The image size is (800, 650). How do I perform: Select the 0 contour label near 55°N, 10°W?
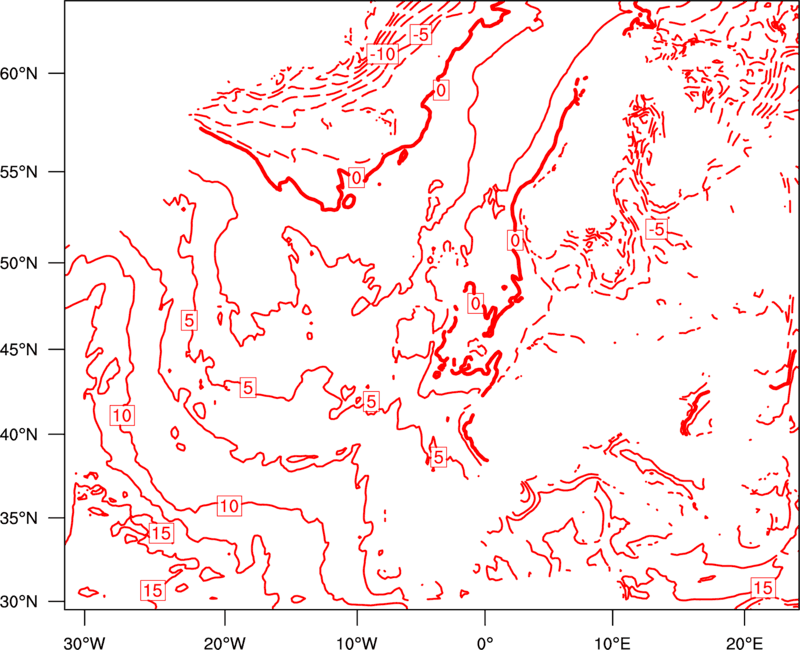(356, 177)
